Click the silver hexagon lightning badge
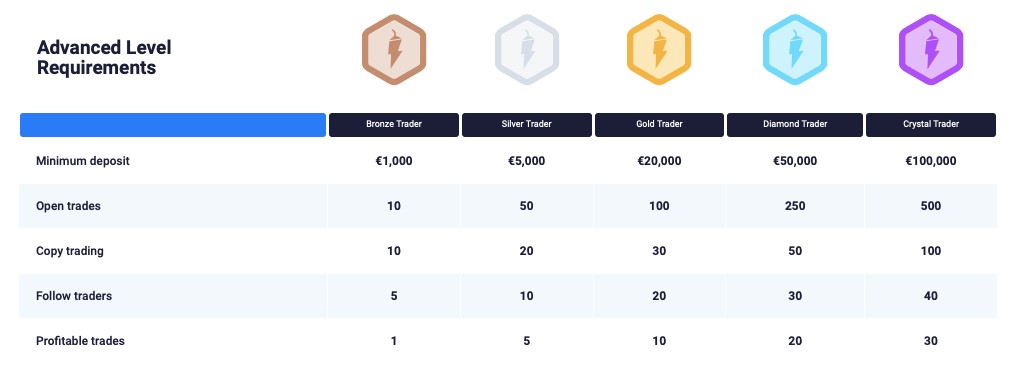Screen dimensions: 1019x382 pyautogui.click(x=526, y=49)
